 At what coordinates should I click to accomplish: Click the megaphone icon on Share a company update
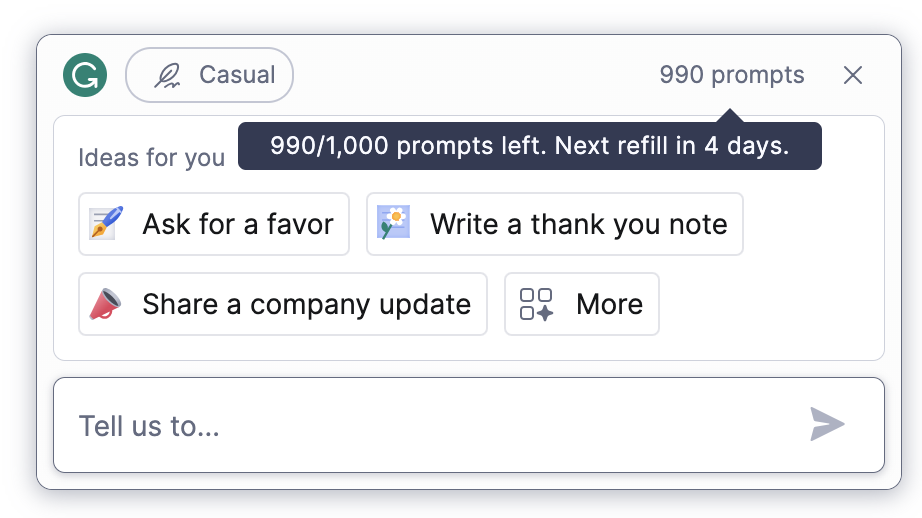click(x=106, y=304)
